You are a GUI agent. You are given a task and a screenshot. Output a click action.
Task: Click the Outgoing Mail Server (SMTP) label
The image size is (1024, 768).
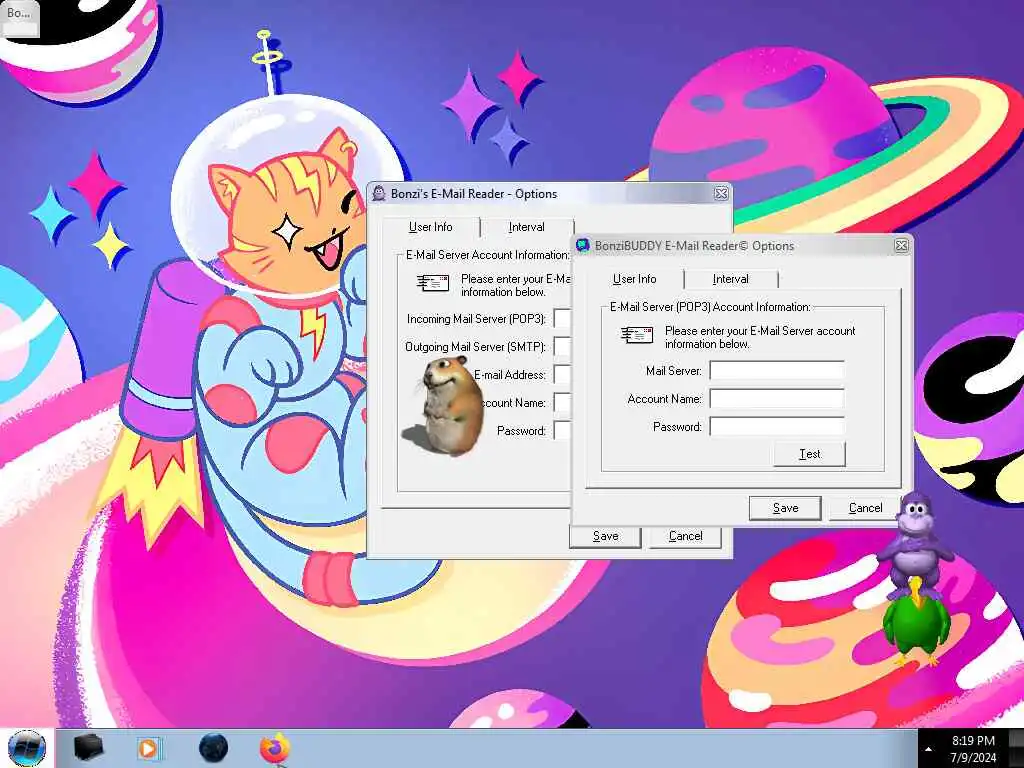pos(475,347)
